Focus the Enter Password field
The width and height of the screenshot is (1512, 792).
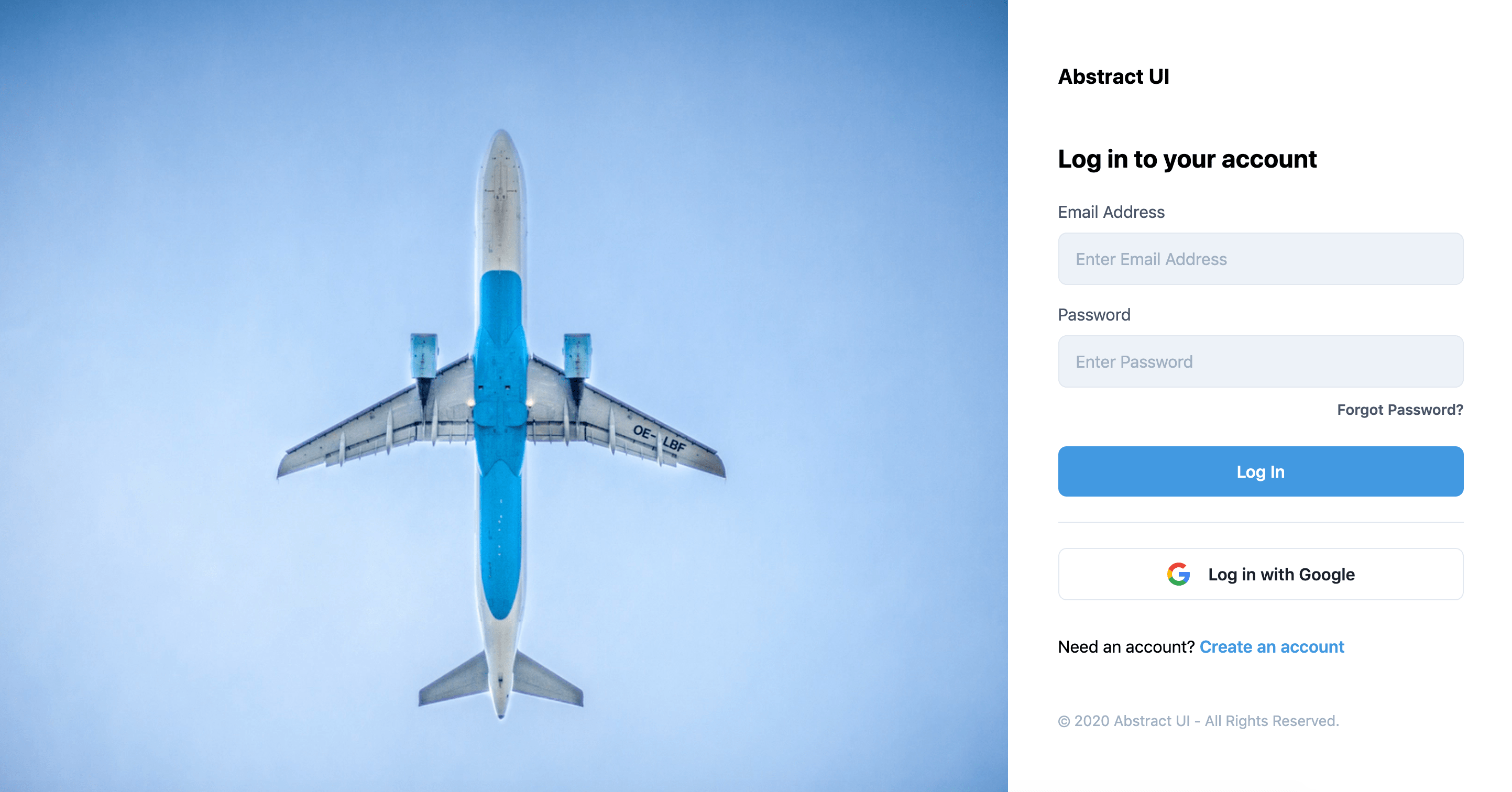(1260, 361)
